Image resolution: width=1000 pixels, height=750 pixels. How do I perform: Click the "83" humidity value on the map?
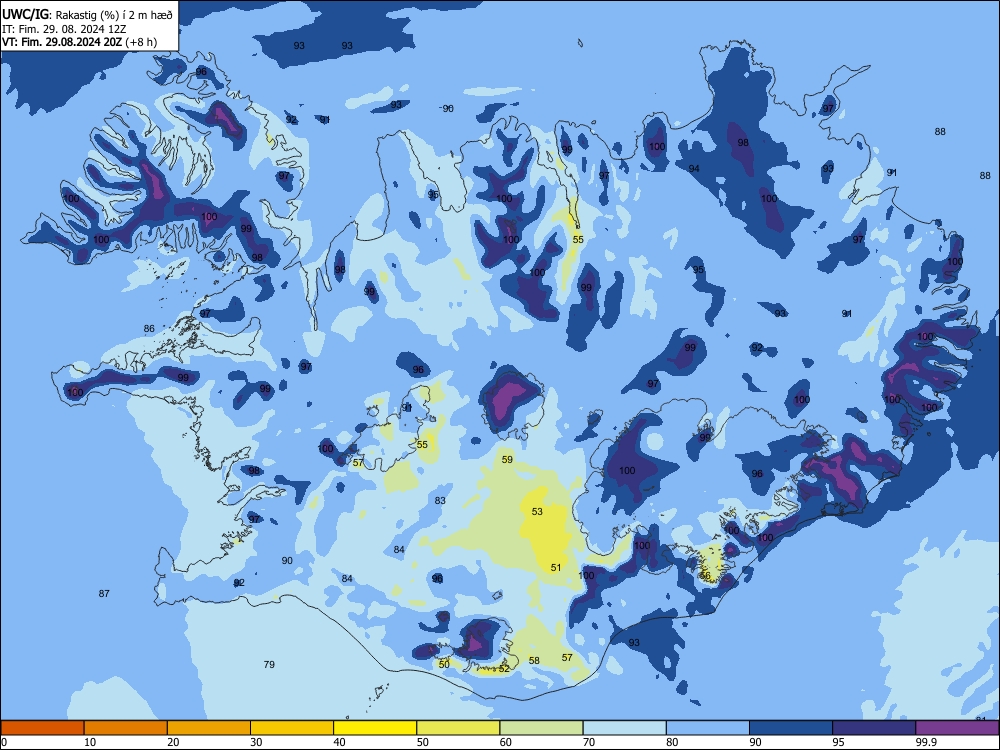click(440, 501)
